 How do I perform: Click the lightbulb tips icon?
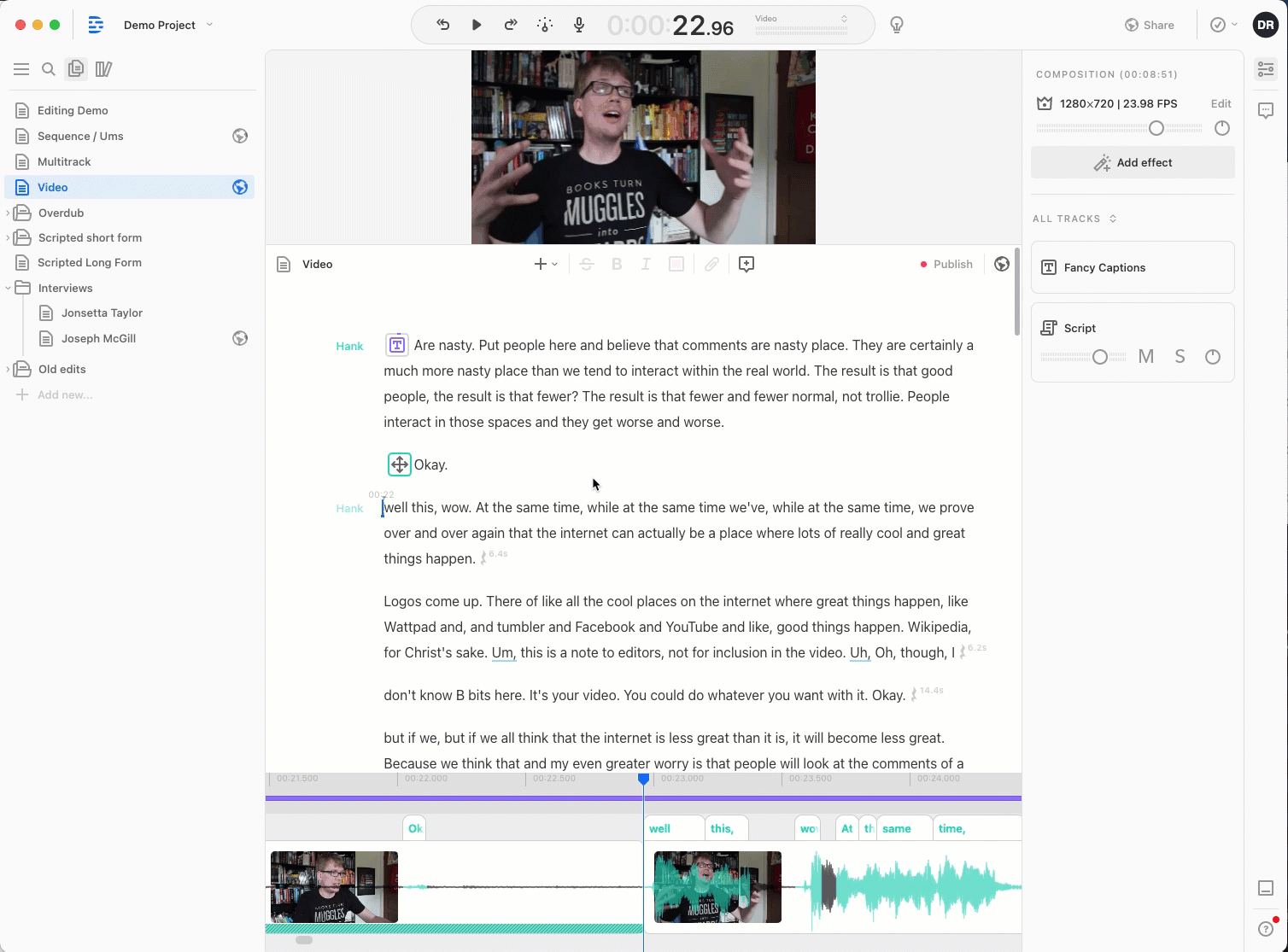[x=896, y=25]
